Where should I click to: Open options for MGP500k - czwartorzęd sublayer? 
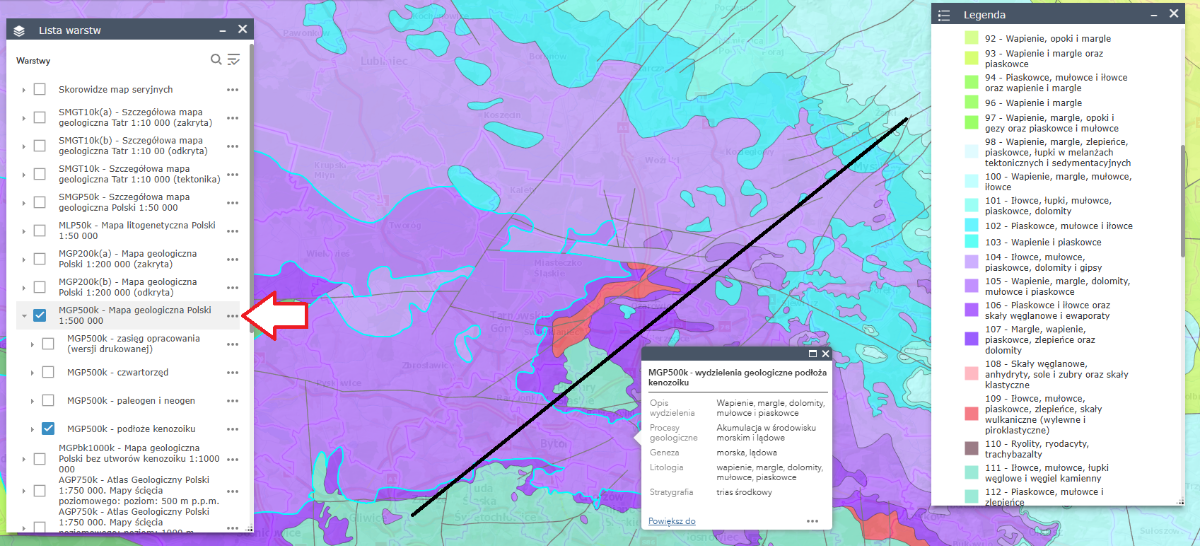click(233, 373)
